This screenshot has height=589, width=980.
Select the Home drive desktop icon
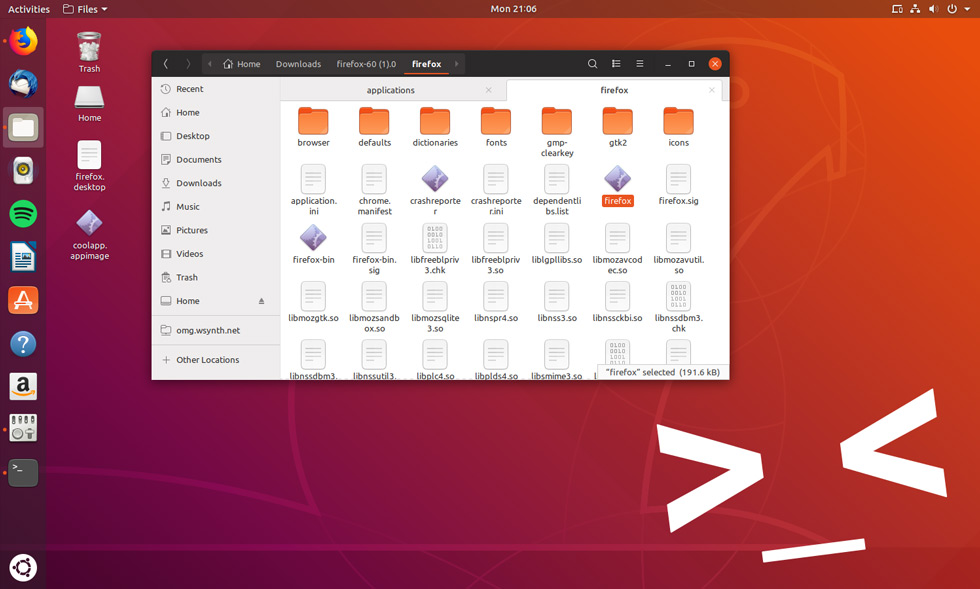pos(89,104)
